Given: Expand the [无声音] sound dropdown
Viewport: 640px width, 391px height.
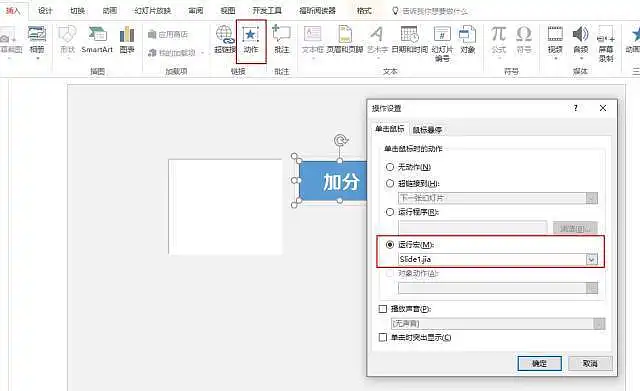Looking at the screenshot, I should point(599,324).
